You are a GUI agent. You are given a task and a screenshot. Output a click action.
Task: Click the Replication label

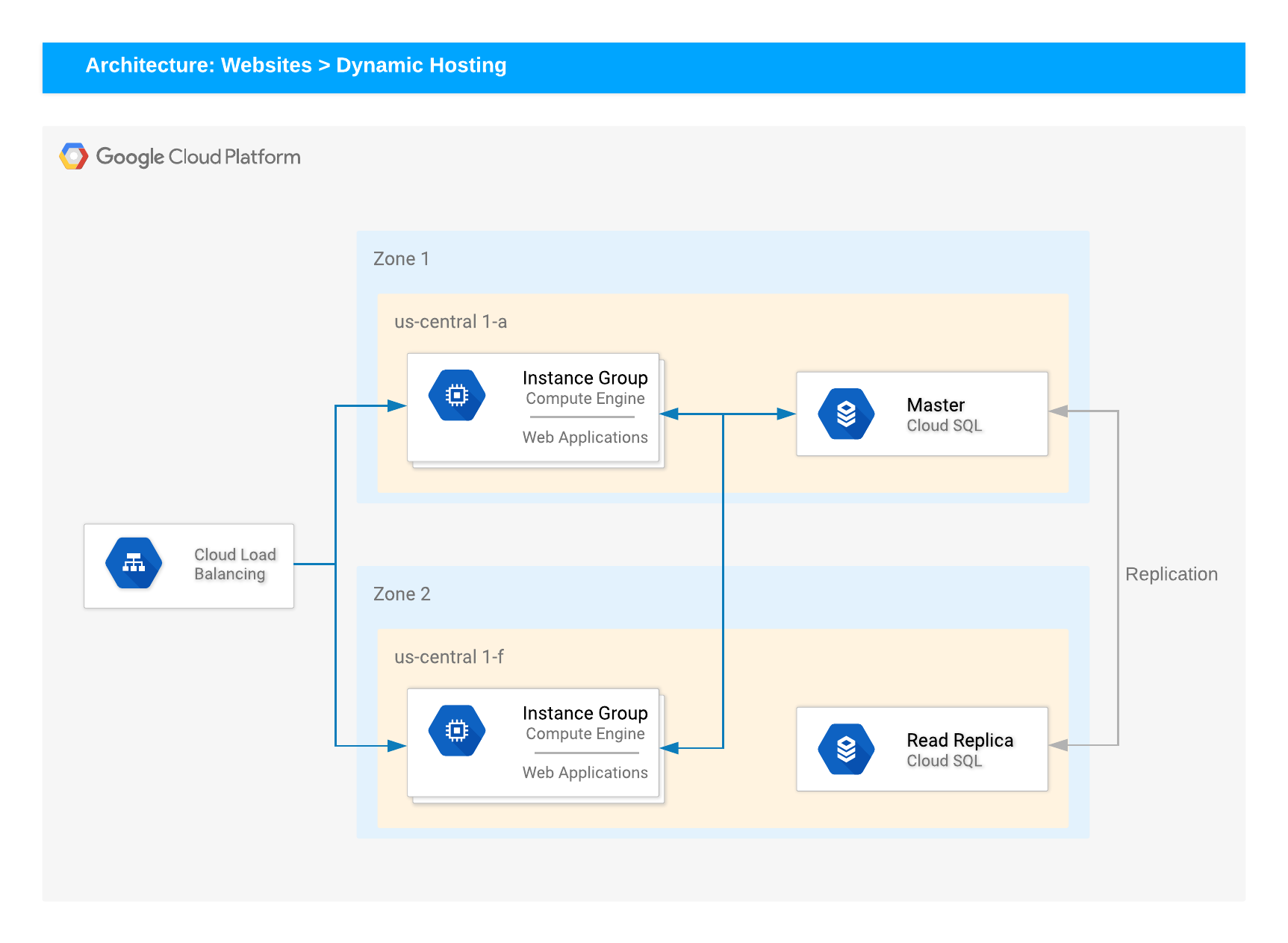point(1172,574)
